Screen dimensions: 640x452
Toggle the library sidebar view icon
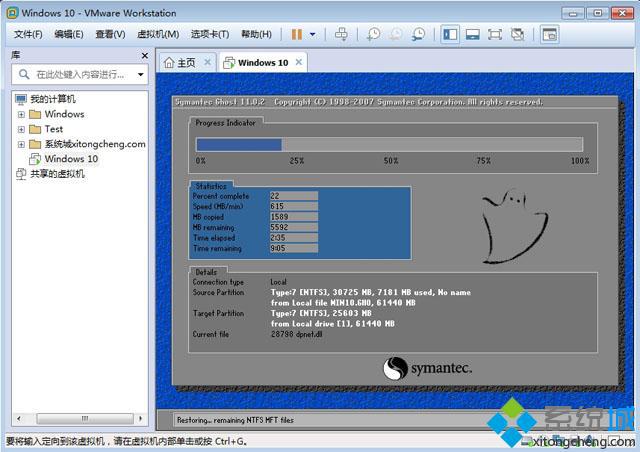450,34
